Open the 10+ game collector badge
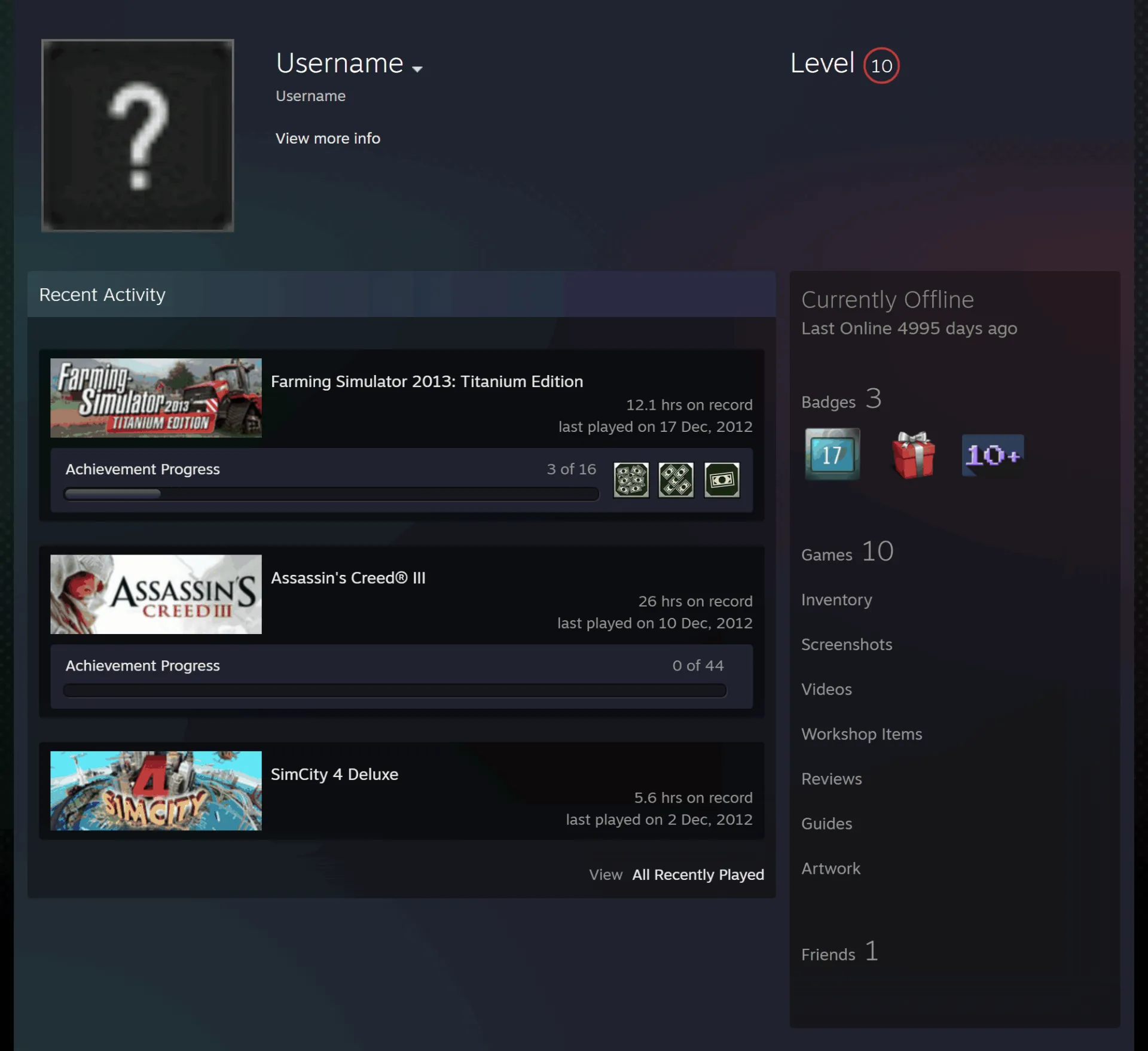The height and width of the screenshot is (1051, 1148). click(x=993, y=455)
